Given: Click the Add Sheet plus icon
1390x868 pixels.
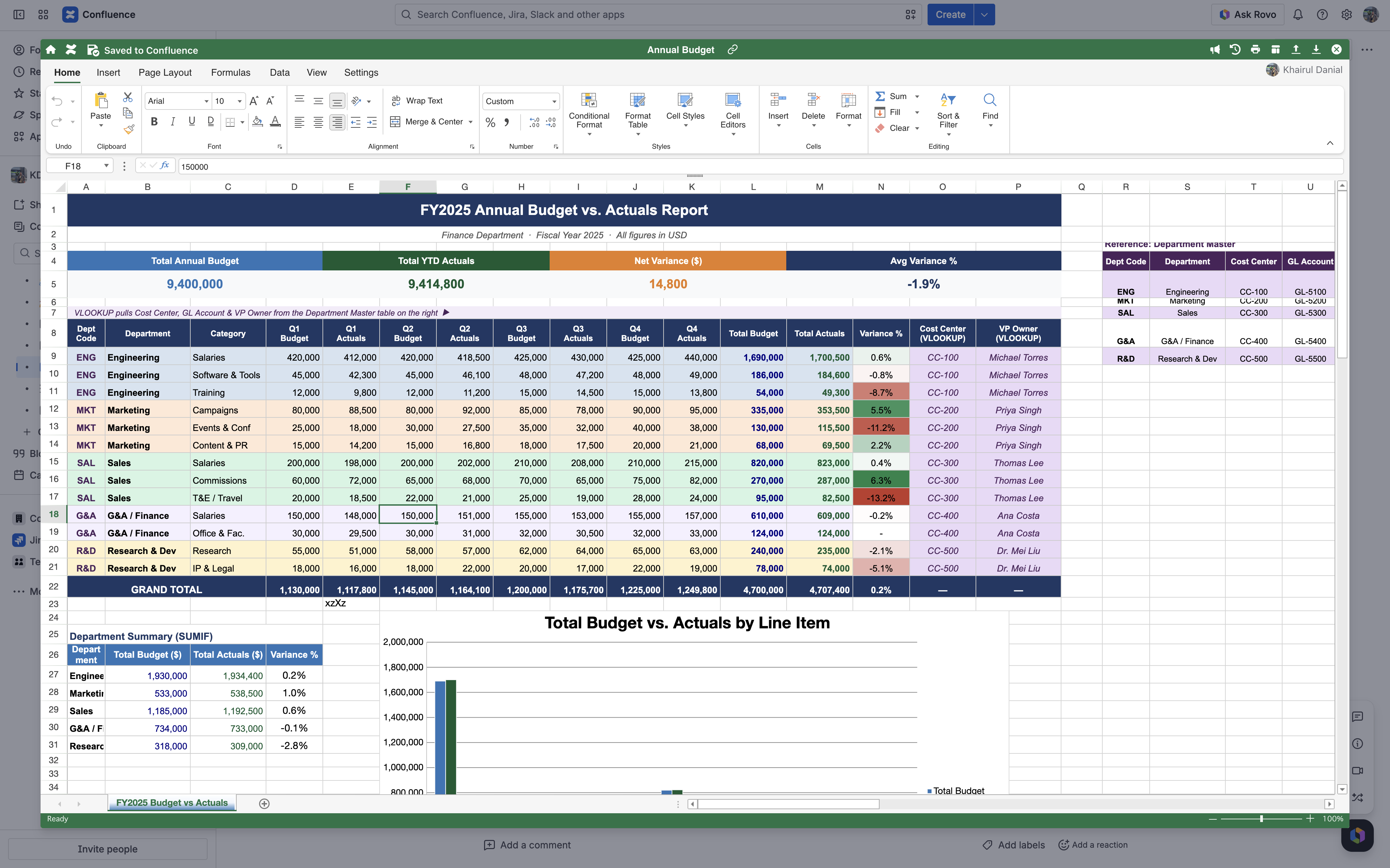Looking at the screenshot, I should (264, 804).
